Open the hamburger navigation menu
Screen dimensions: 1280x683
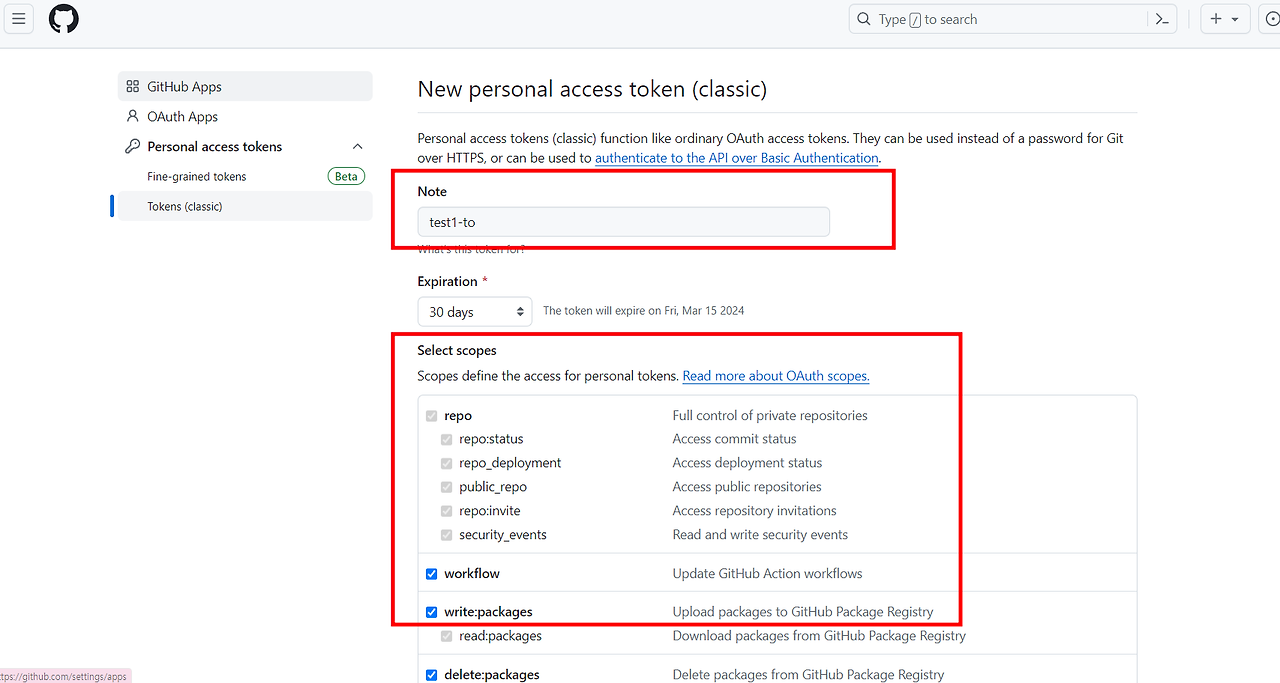pyautogui.click(x=18, y=19)
